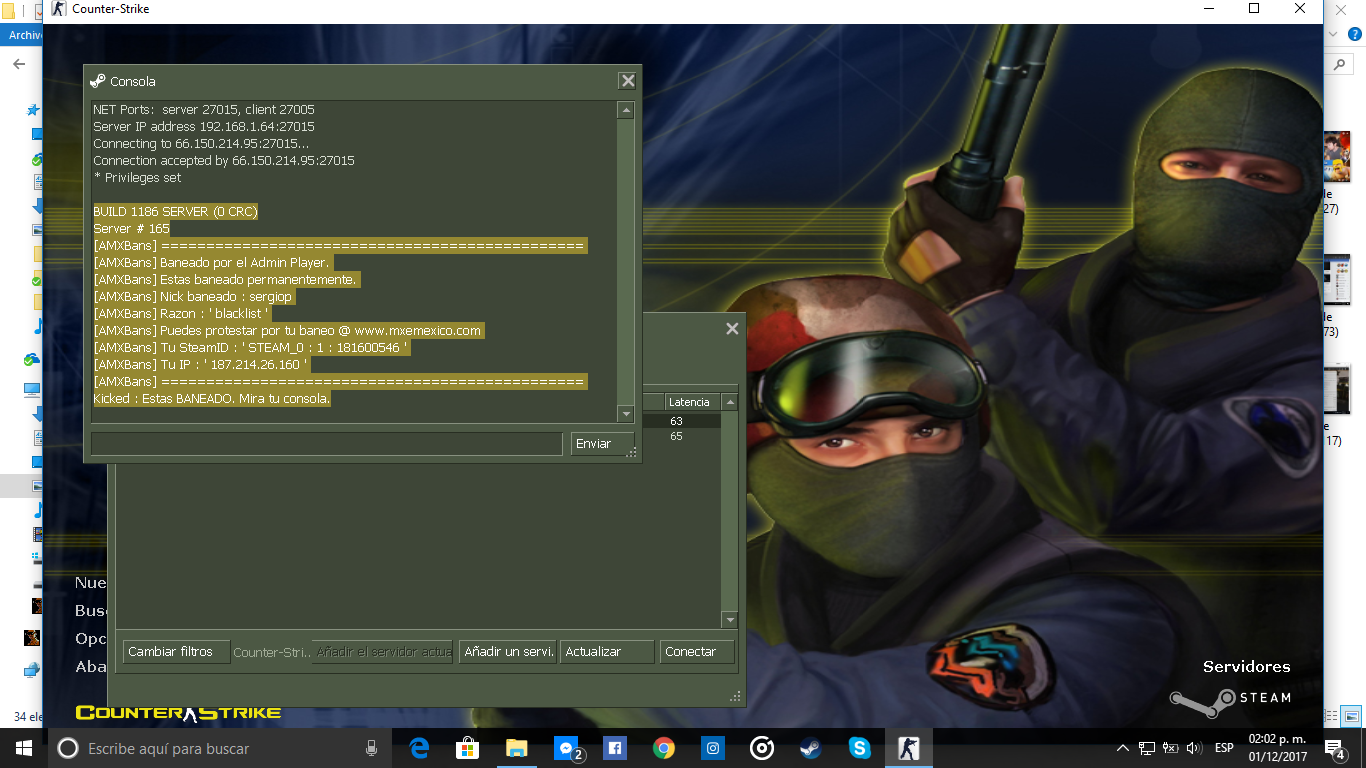Click Añadir un servidor button
The width and height of the screenshot is (1366, 768).
(x=508, y=652)
